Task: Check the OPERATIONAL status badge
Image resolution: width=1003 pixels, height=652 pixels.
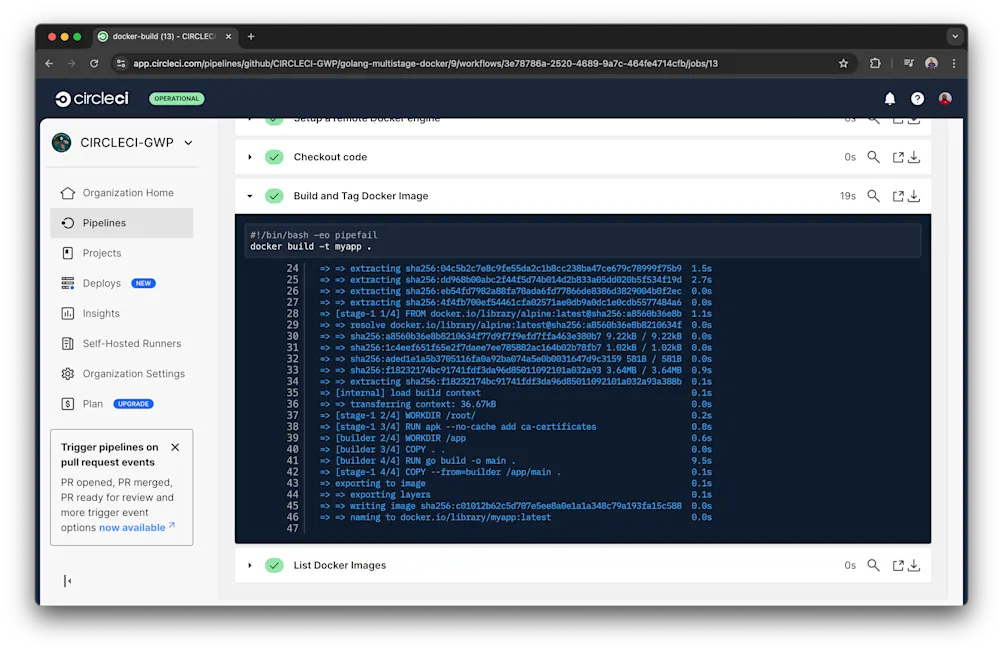Action: [x=176, y=98]
